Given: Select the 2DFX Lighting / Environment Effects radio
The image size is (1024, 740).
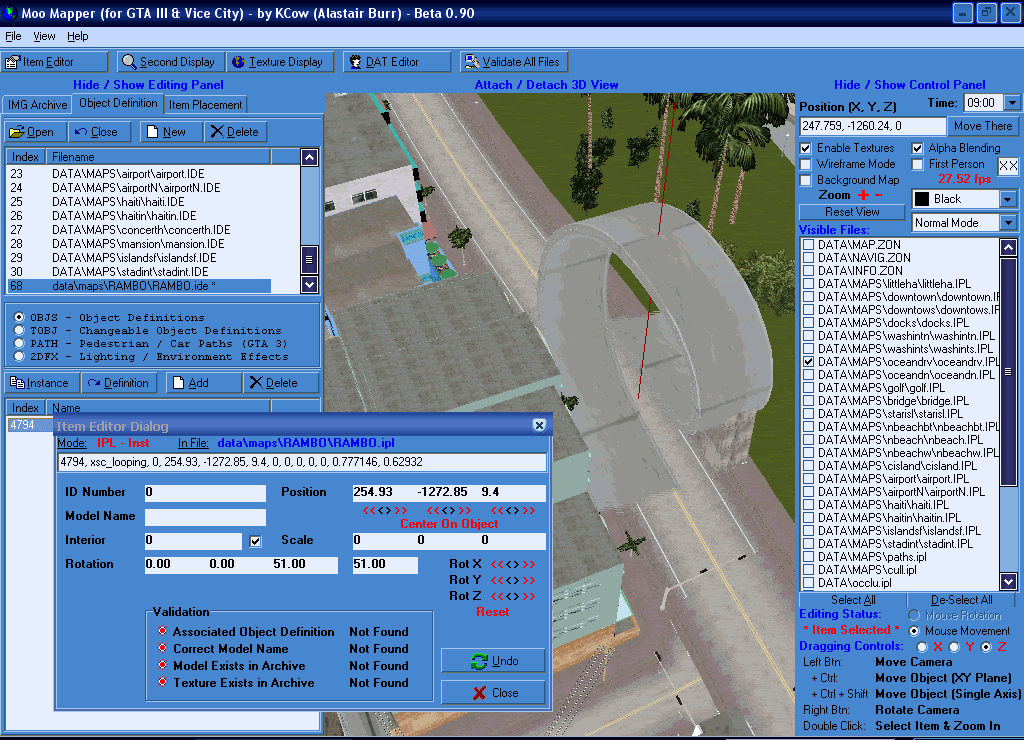Looking at the screenshot, I should pos(19,357).
